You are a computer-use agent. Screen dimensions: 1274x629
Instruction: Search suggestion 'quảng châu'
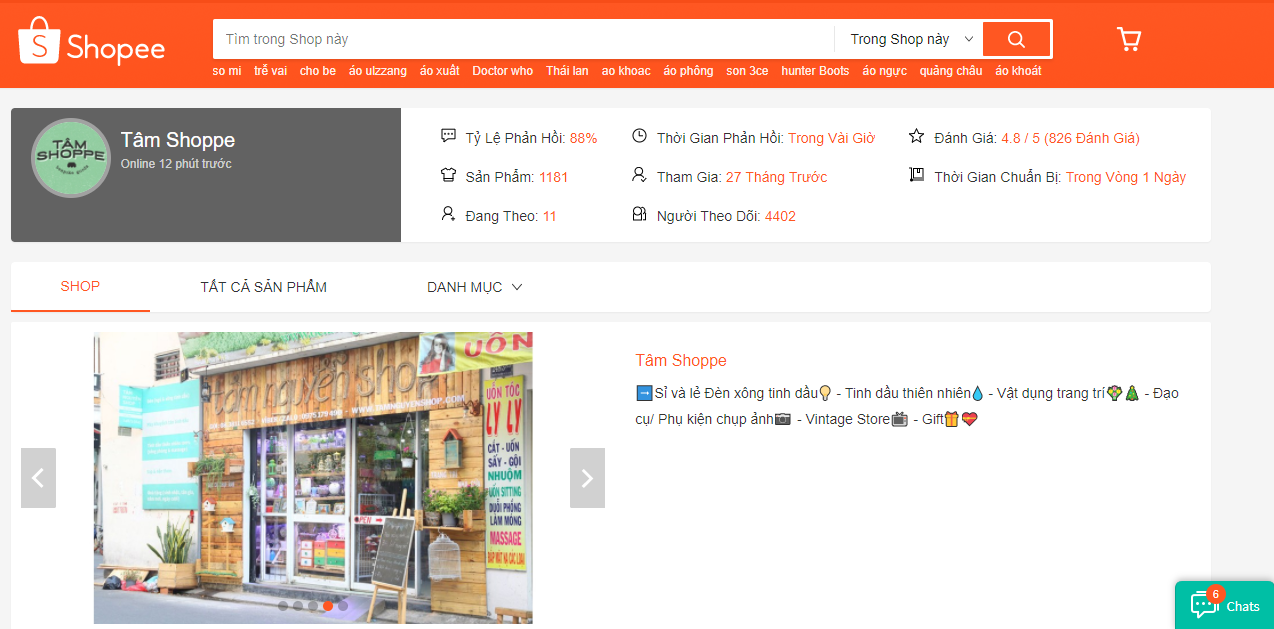(951, 71)
